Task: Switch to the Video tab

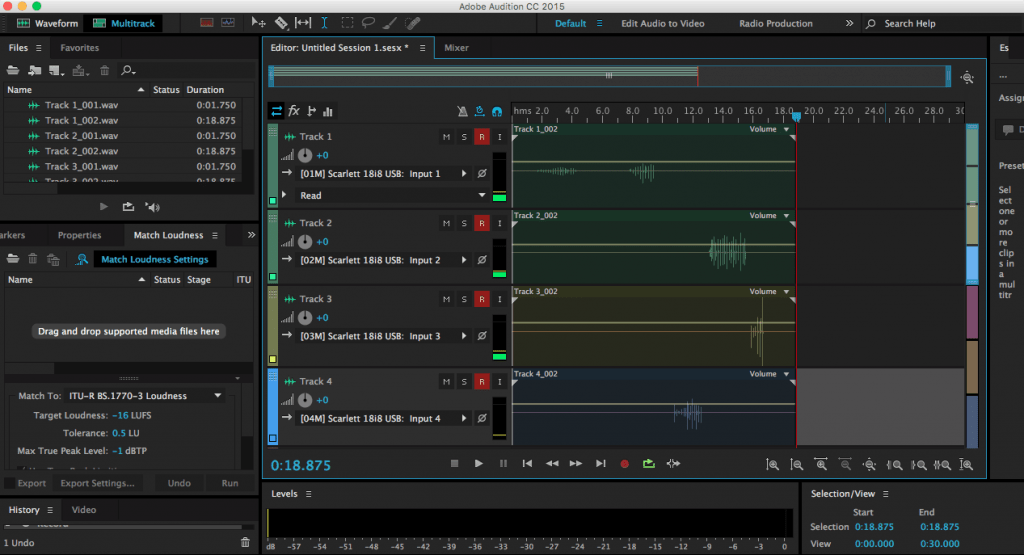Action: [84, 510]
